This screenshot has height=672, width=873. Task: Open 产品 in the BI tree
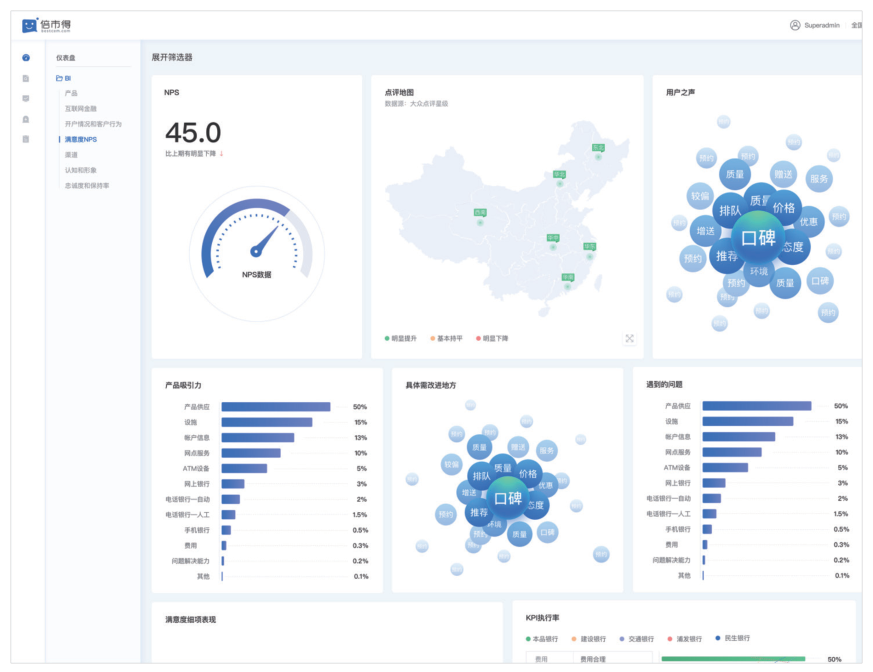coord(71,94)
